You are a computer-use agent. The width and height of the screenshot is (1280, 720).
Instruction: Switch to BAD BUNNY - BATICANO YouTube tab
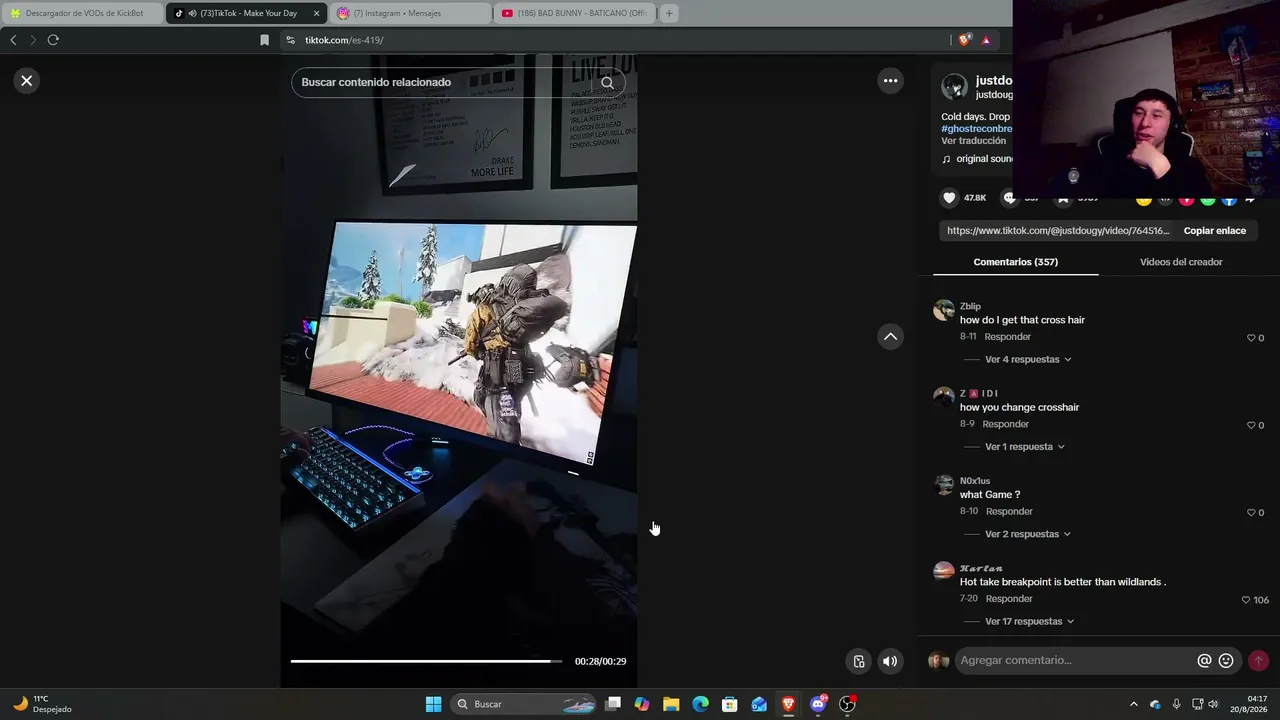coord(574,13)
